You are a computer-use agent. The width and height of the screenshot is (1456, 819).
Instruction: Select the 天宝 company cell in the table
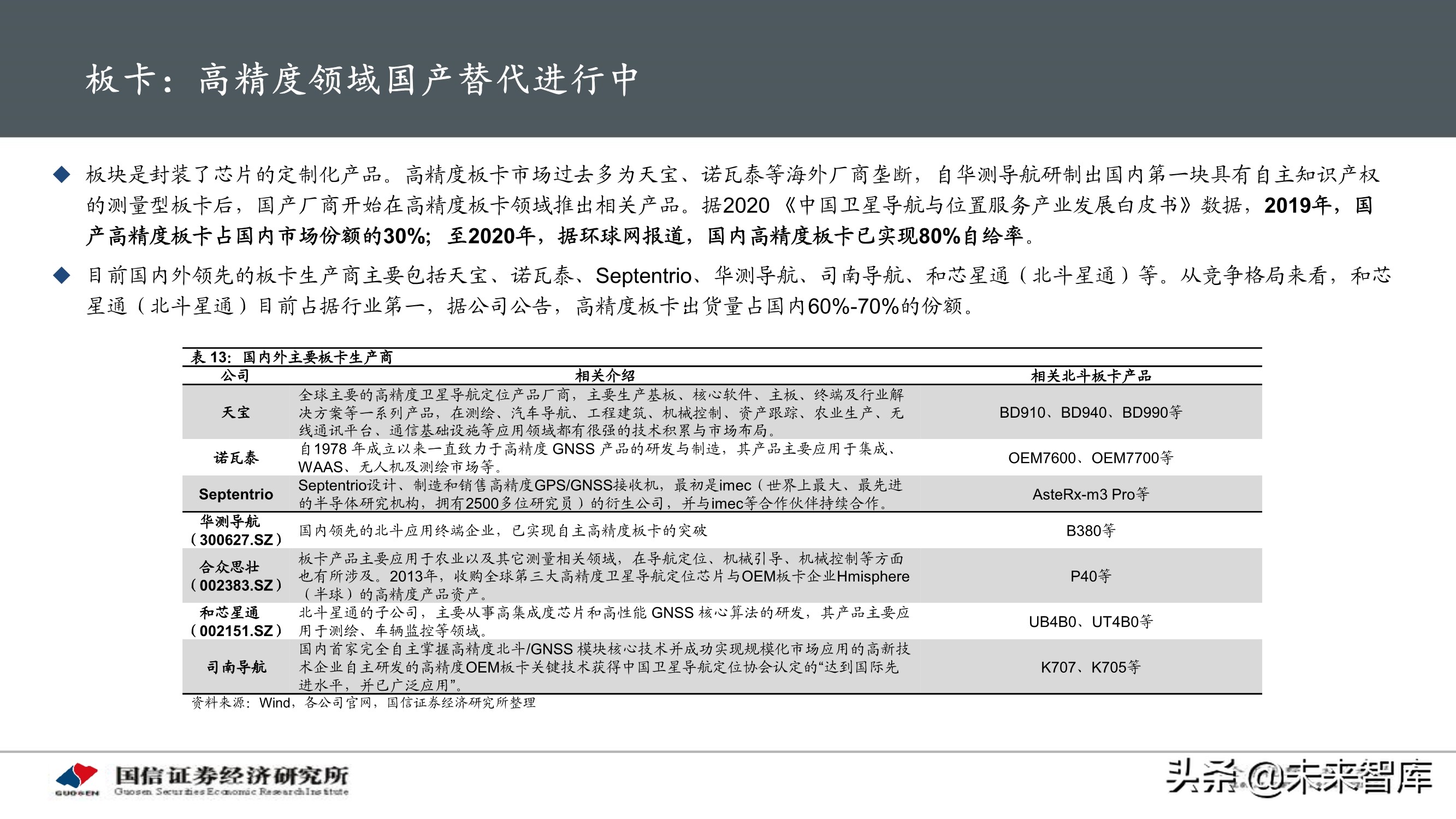[234, 413]
